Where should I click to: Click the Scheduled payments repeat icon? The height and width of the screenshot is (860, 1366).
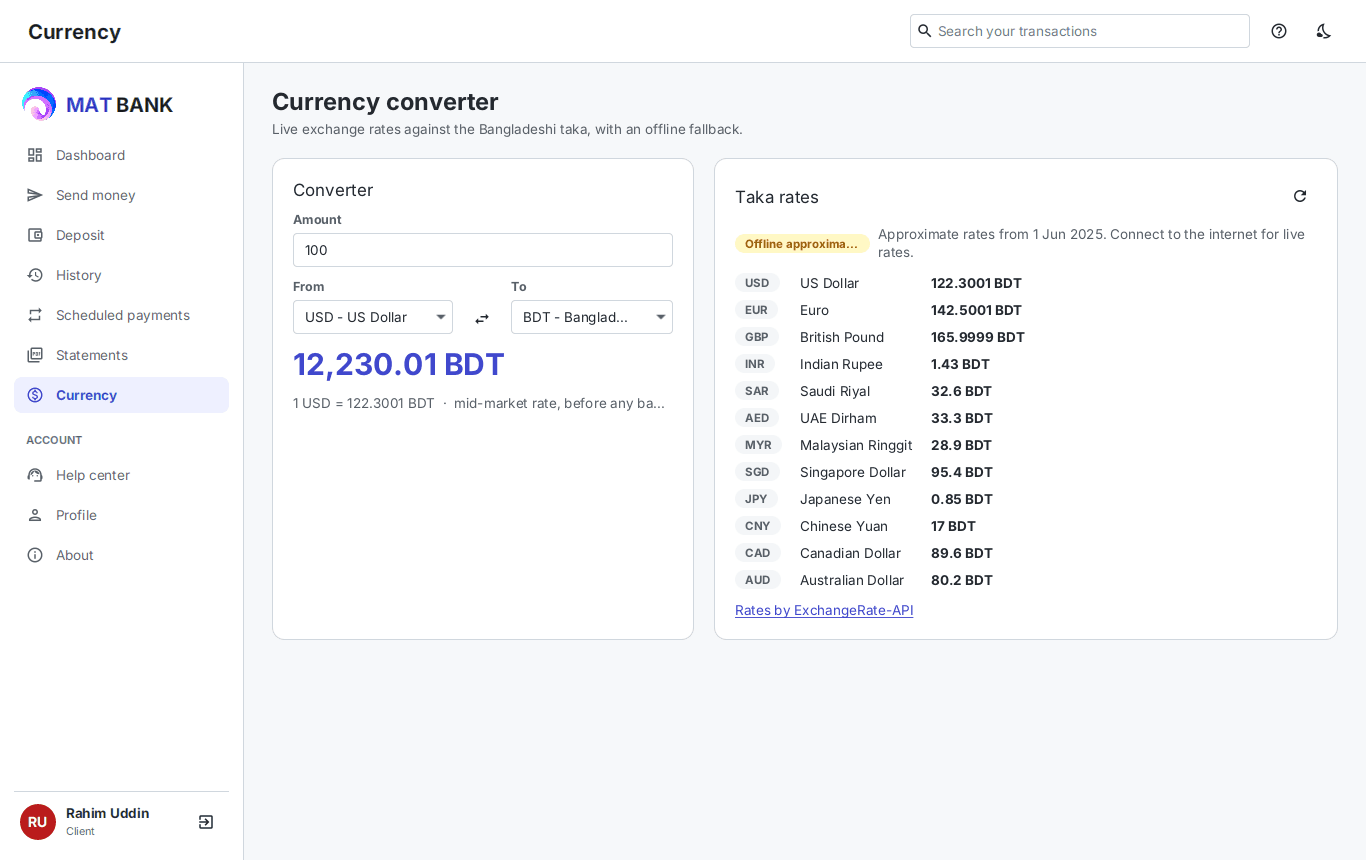coord(35,315)
